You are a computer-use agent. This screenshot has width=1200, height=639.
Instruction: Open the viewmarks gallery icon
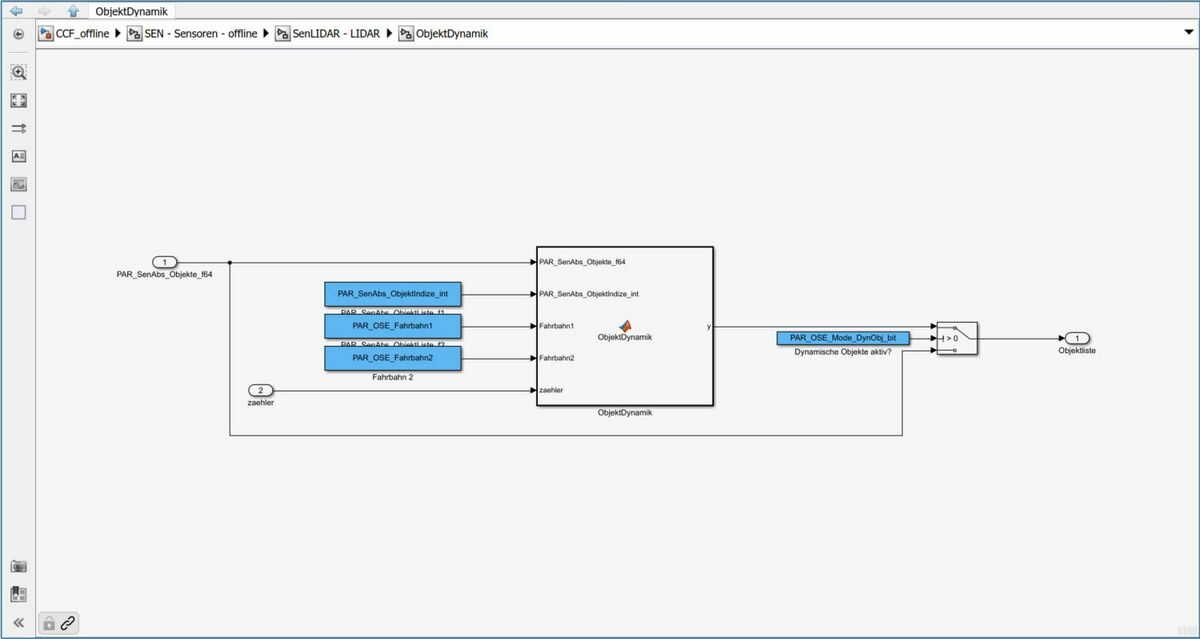click(x=18, y=594)
